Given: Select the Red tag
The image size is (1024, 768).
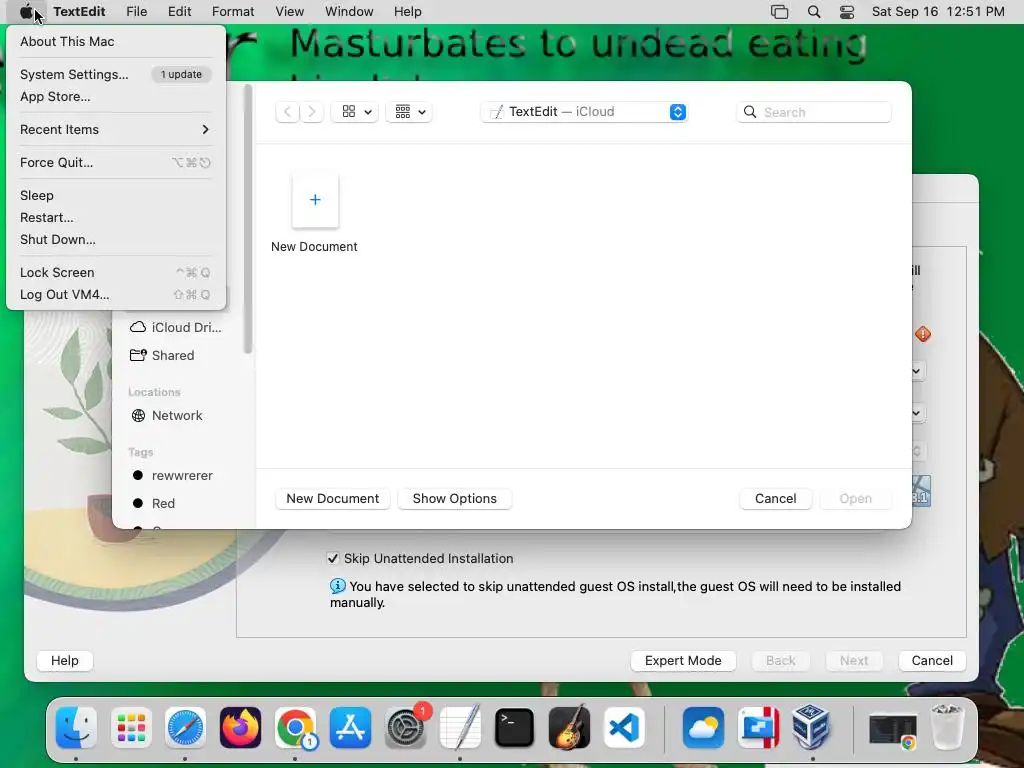Looking at the screenshot, I should pyautogui.click(x=154, y=504).
